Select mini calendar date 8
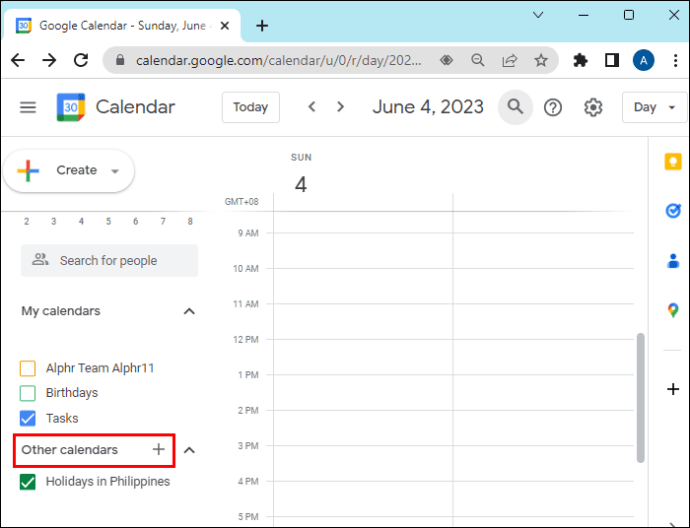 pos(190,221)
